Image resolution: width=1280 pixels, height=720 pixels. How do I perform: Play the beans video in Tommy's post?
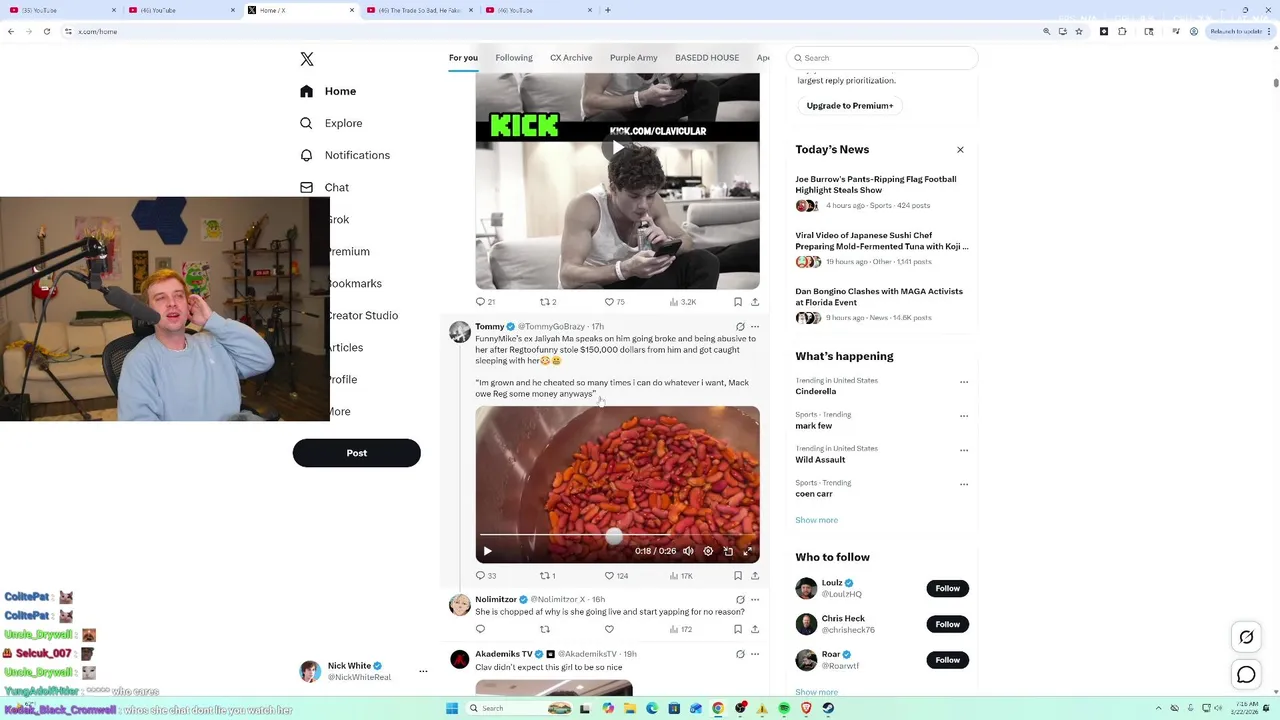(487, 551)
